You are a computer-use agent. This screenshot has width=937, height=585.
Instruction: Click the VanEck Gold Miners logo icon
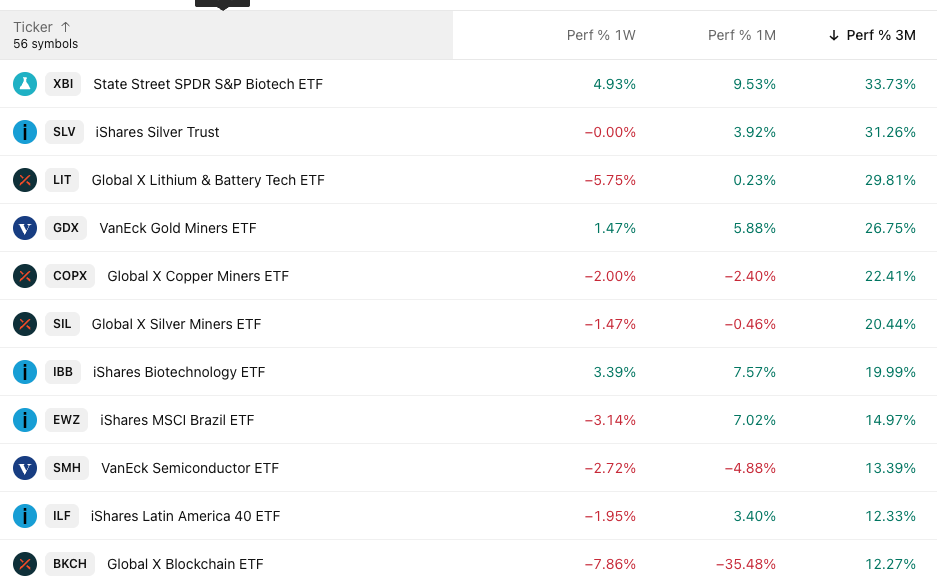pyautogui.click(x=25, y=228)
